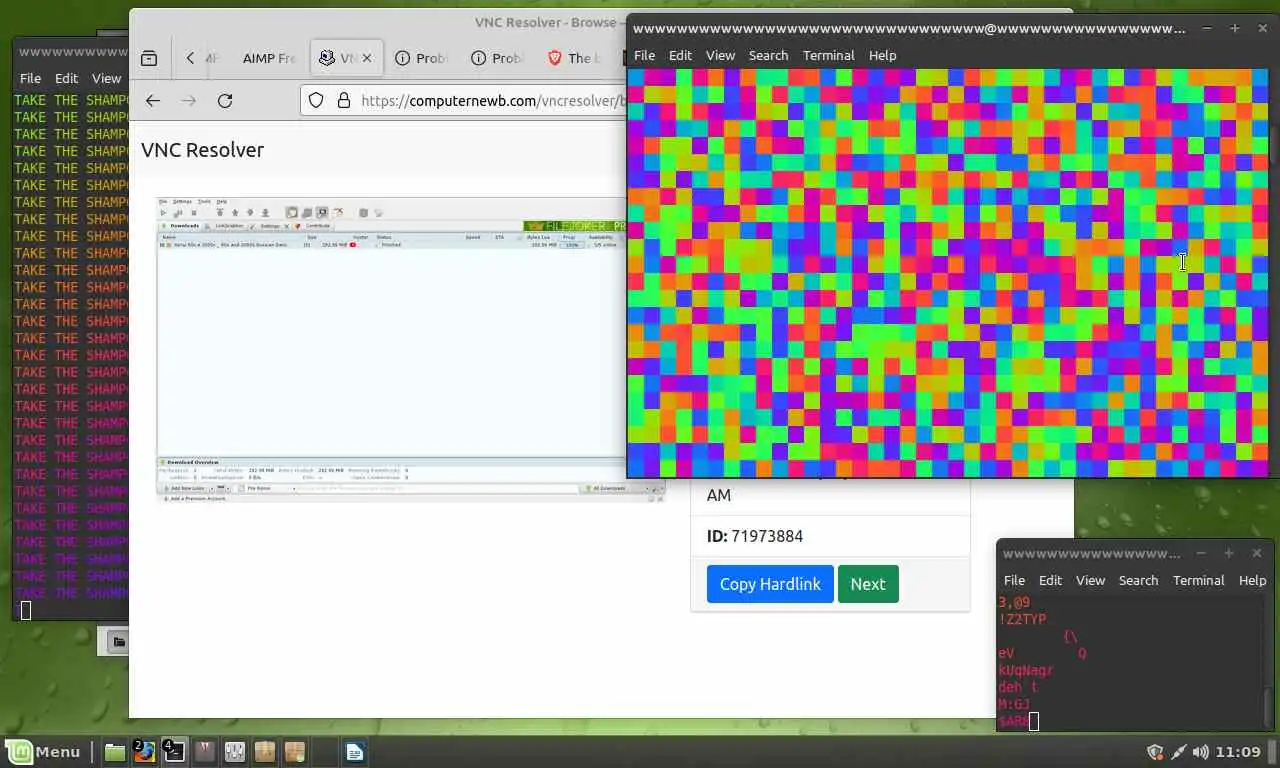Open View menu in SHAMPOO terminal
This screenshot has height=768, width=1280.
click(107, 78)
